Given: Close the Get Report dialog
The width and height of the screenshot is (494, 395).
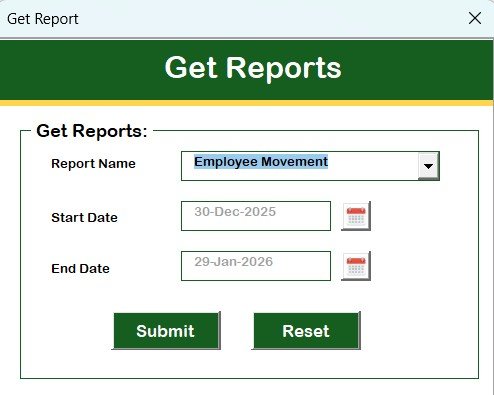Looking at the screenshot, I should 475,18.
